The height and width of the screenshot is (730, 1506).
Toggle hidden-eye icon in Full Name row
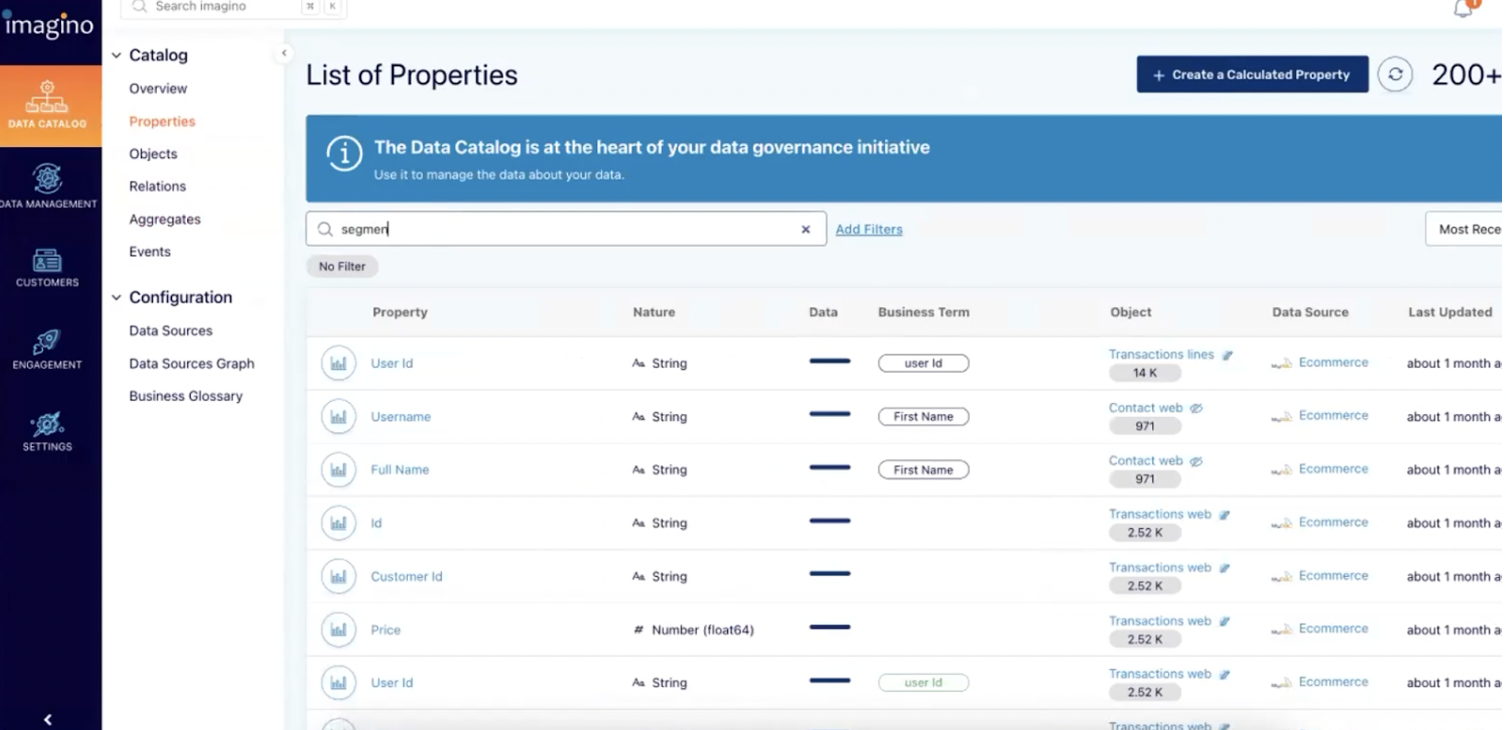(x=1196, y=461)
